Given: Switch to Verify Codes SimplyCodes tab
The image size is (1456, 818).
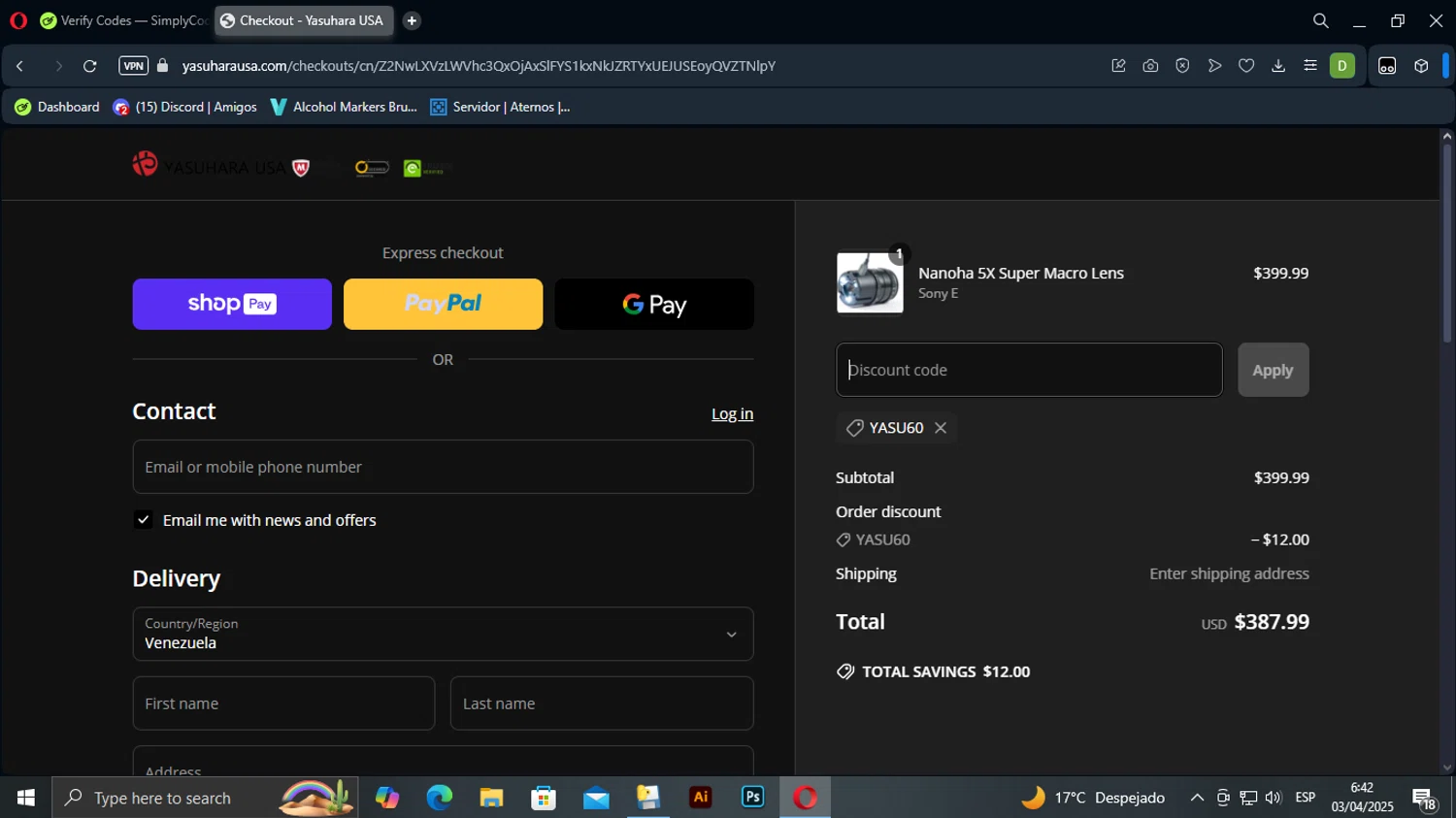Looking at the screenshot, I should click(123, 20).
